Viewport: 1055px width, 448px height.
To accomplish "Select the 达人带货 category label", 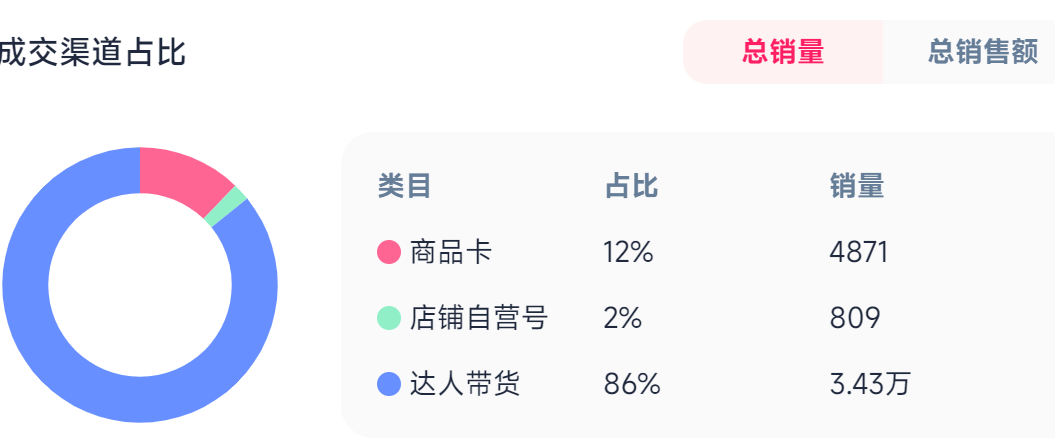I will pos(465,384).
